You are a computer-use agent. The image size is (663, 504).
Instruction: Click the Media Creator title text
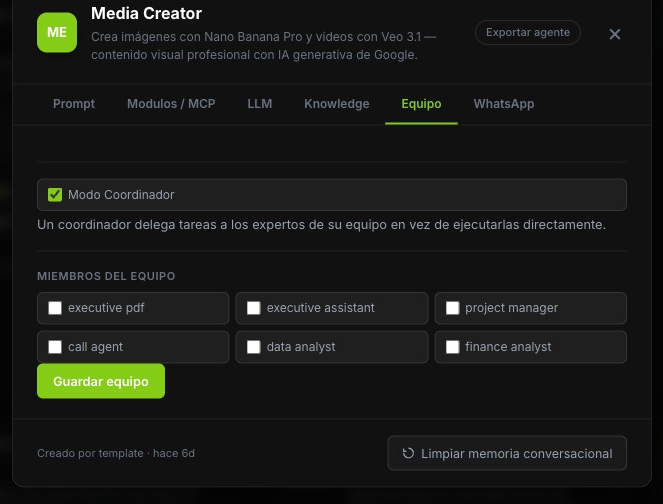[x=146, y=14]
